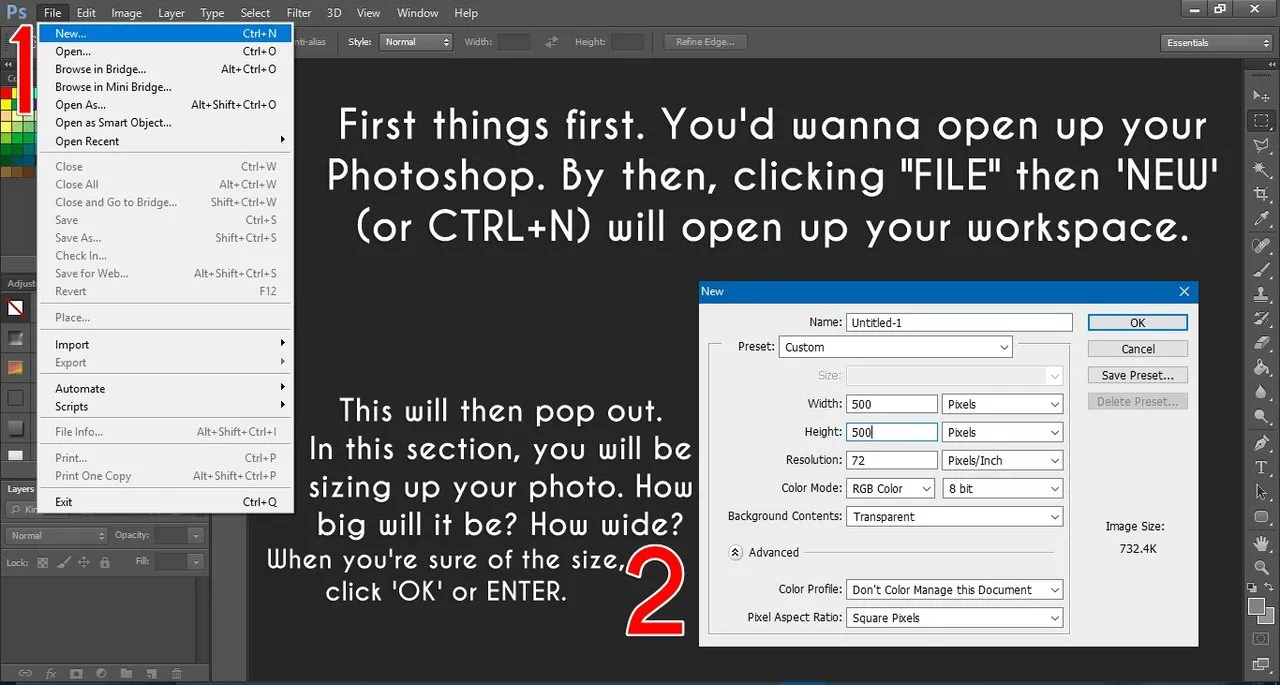Click the Name field showing Untitled-1

coord(959,323)
